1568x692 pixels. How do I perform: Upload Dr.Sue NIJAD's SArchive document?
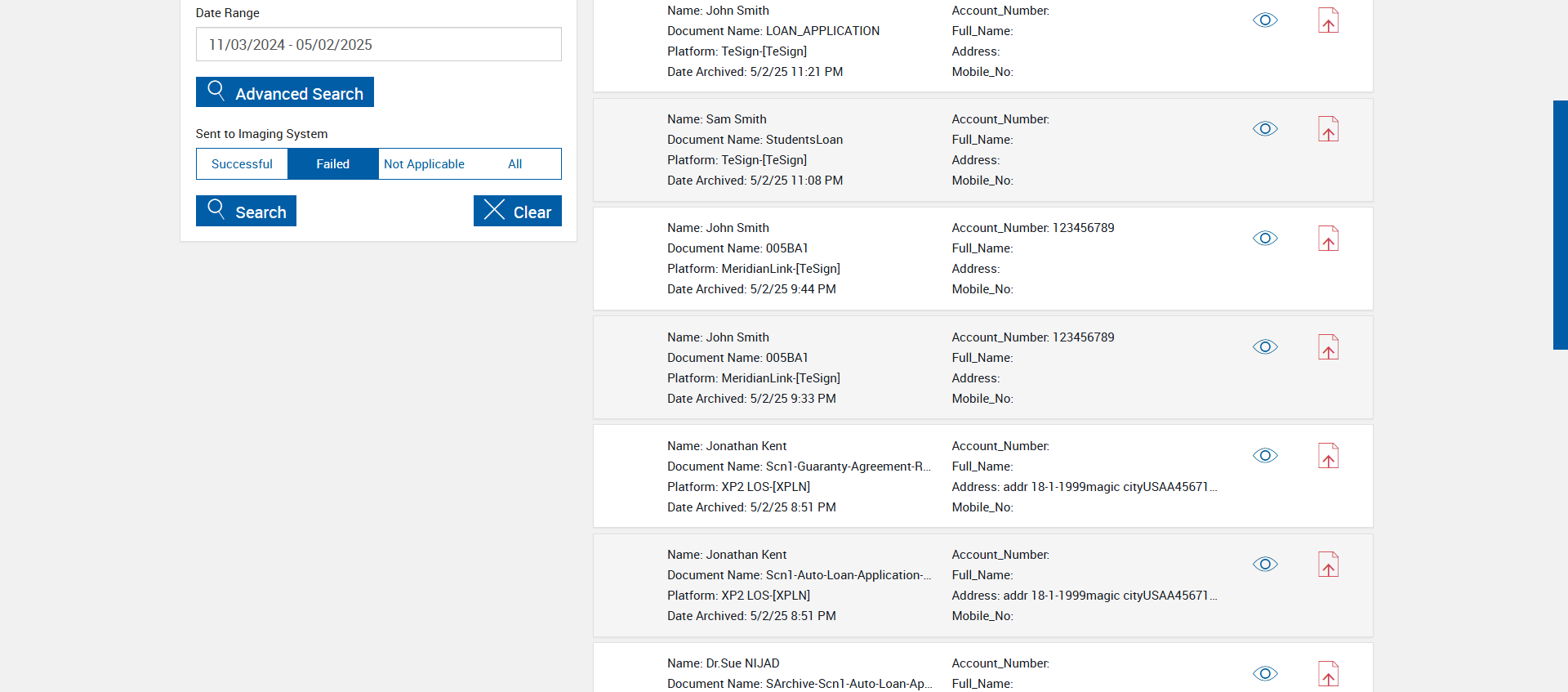(1329, 674)
